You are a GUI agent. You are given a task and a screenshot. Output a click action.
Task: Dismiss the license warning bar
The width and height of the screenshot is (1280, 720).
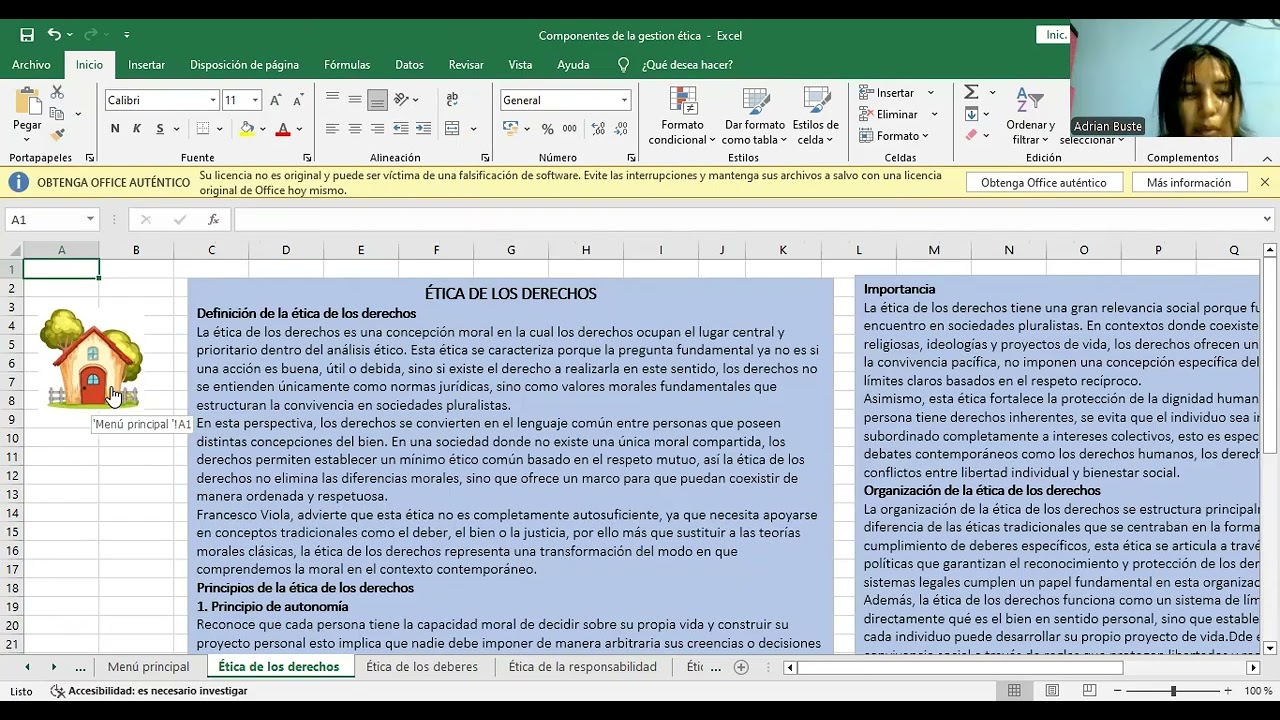tap(1265, 183)
